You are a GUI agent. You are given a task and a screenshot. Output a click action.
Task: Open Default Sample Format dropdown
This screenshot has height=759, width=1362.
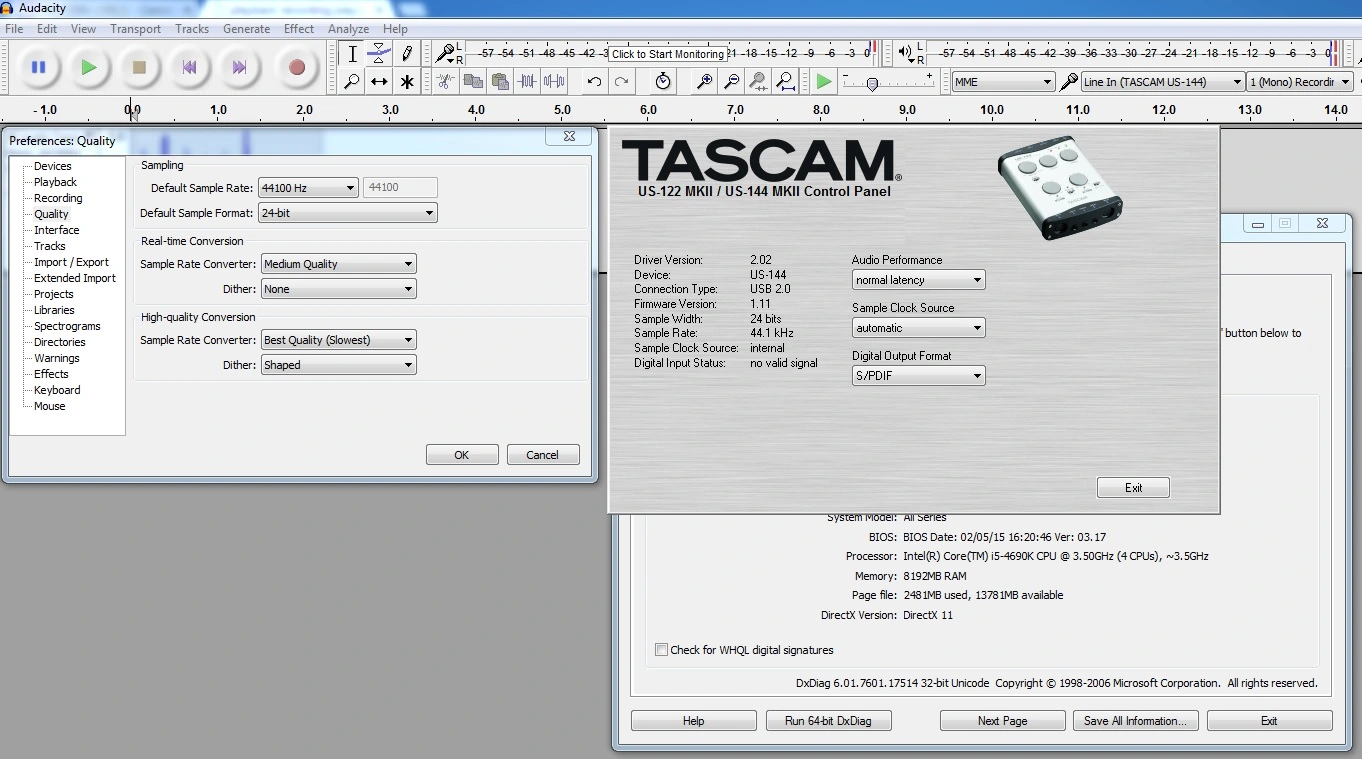tap(347, 212)
